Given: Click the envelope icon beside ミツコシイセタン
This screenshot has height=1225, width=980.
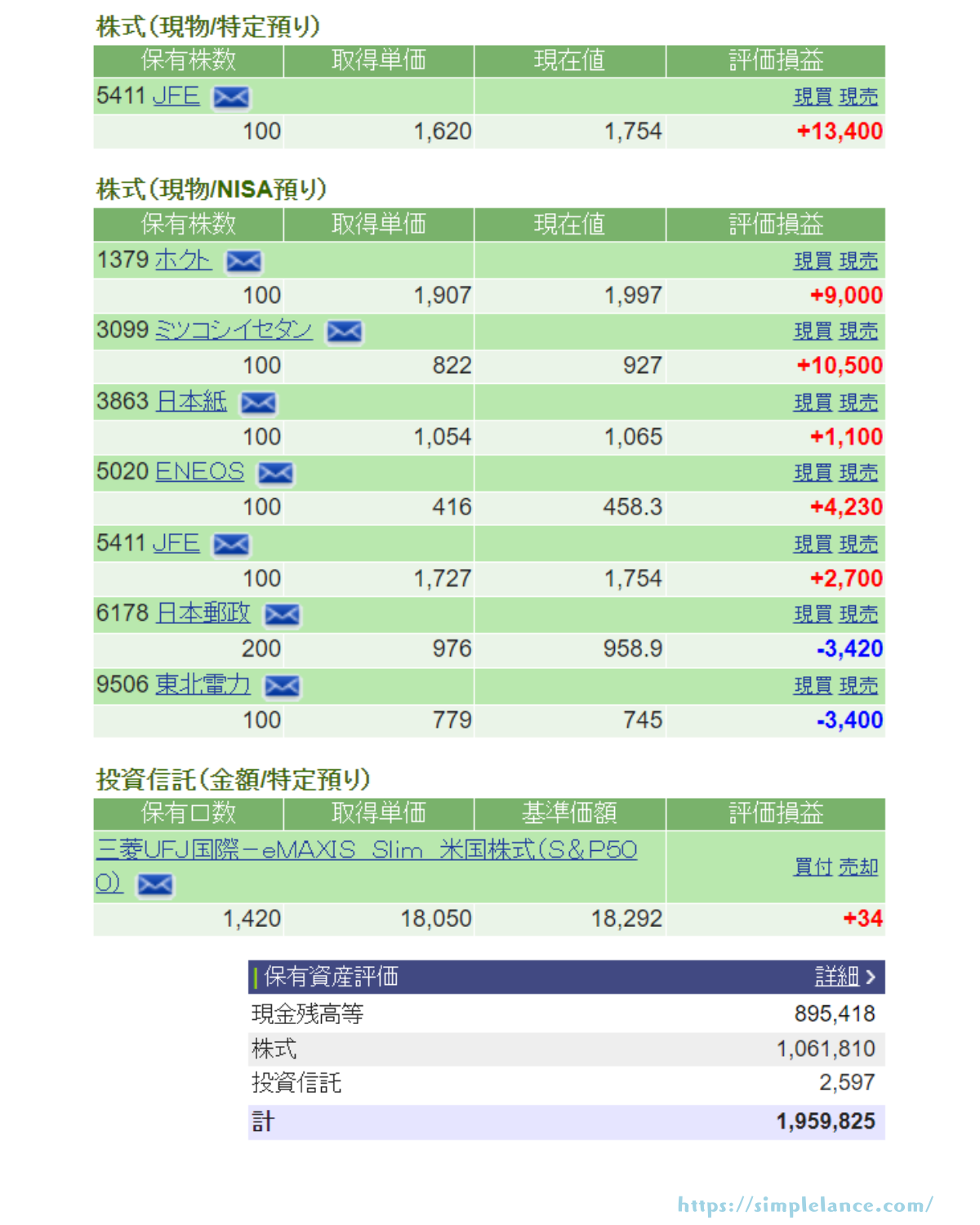Looking at the screenshot, I should pyautogui.click(x=345, y=332).
